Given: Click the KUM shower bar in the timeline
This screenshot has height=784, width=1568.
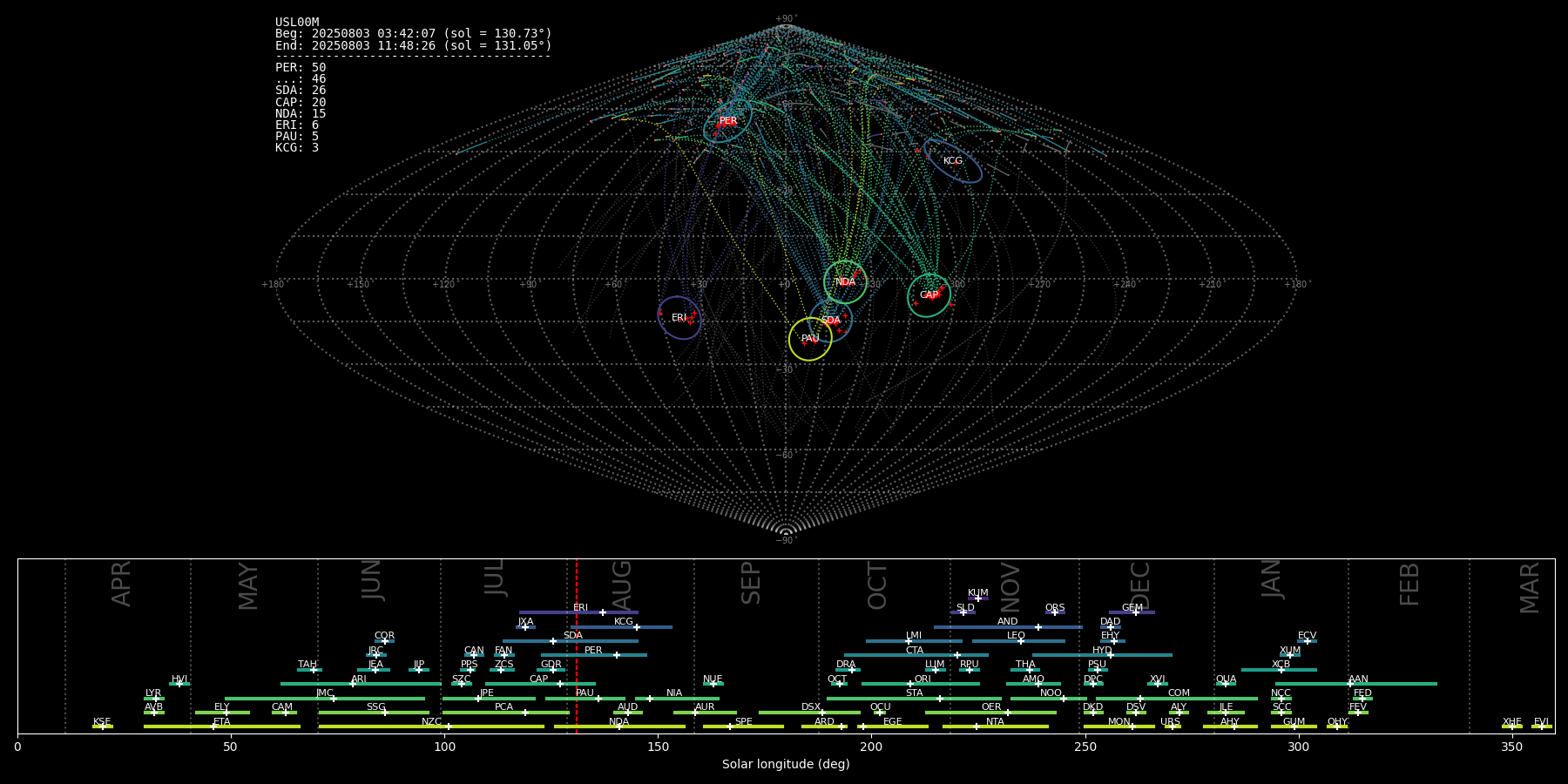Looking at the screenshot, I should coord(978,598).
